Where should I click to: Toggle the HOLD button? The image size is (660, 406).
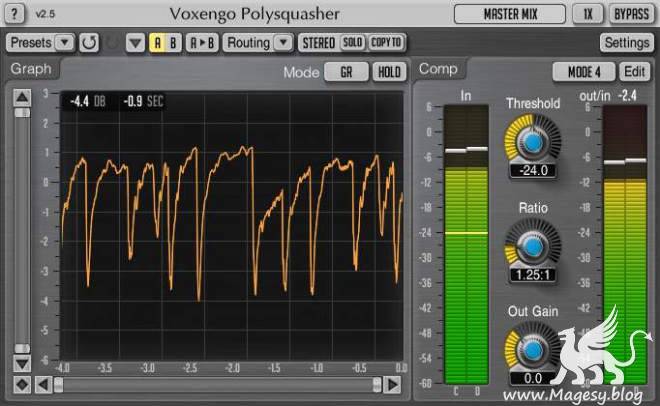pos(389,72)
